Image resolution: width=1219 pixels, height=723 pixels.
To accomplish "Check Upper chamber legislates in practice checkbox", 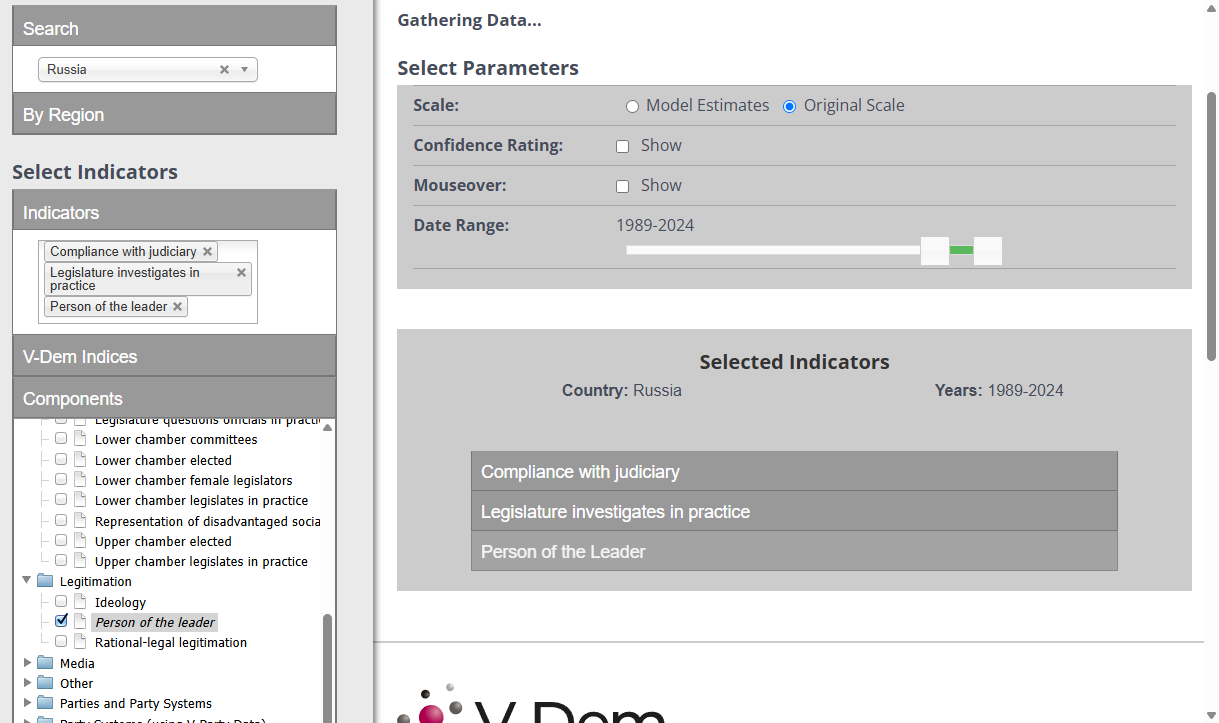I will pyautogui.click(x=61, y=560).
